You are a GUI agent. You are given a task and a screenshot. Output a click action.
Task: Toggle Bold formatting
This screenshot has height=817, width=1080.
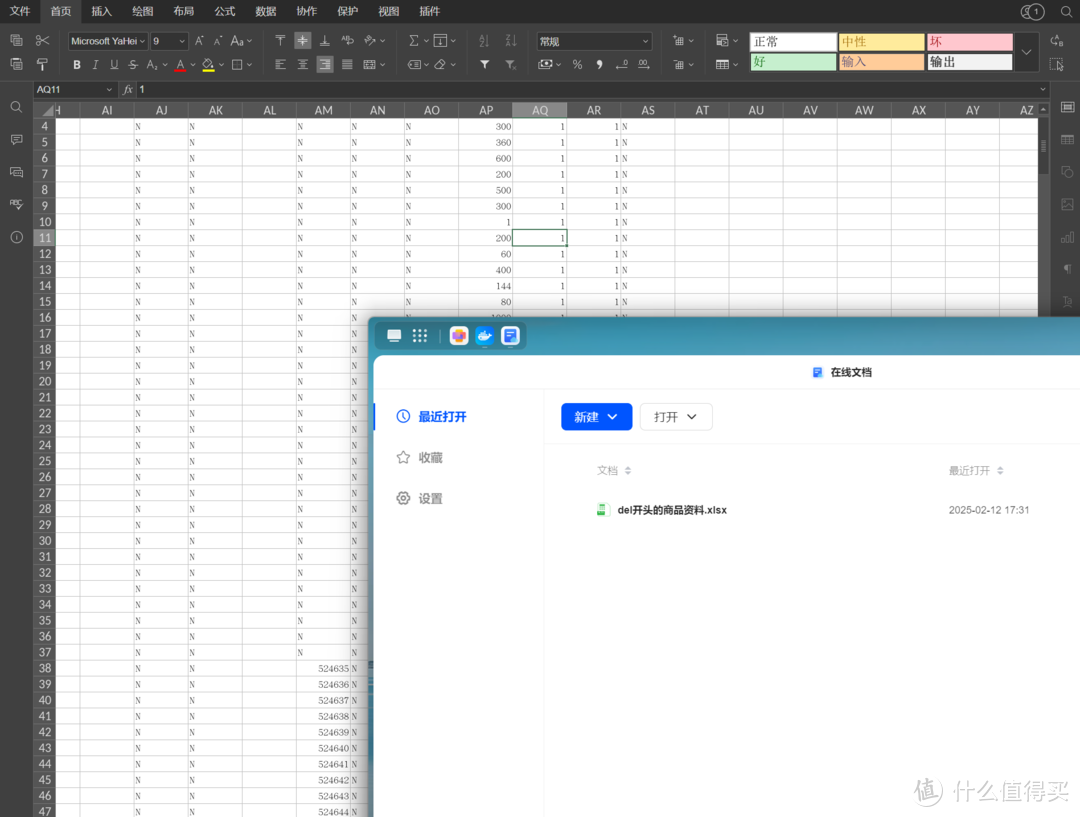pyautogui.click(x=77, y=64)
